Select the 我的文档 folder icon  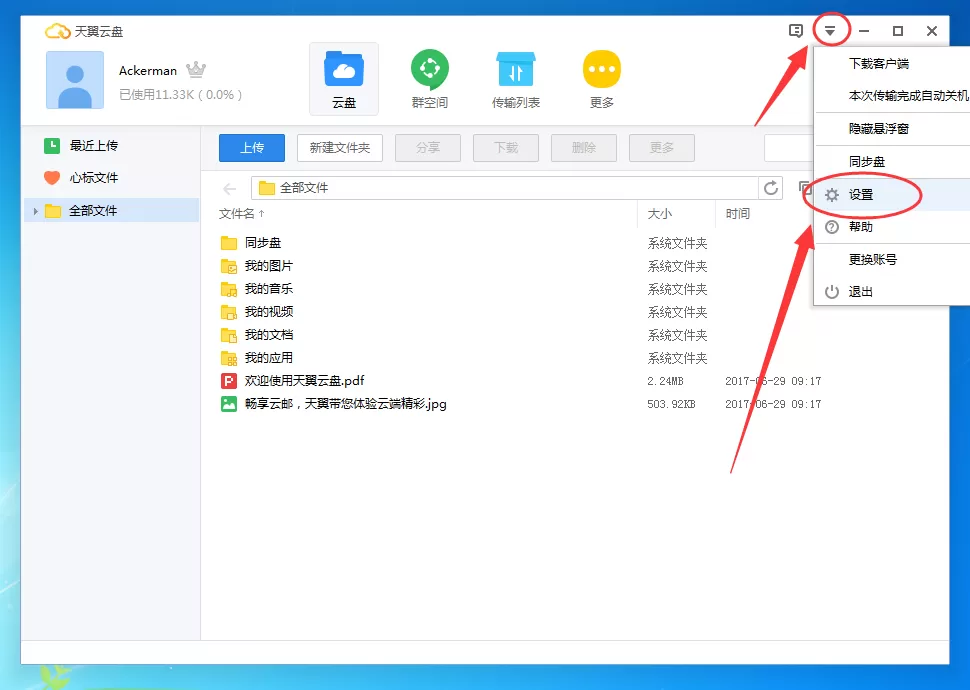(229, 335)
